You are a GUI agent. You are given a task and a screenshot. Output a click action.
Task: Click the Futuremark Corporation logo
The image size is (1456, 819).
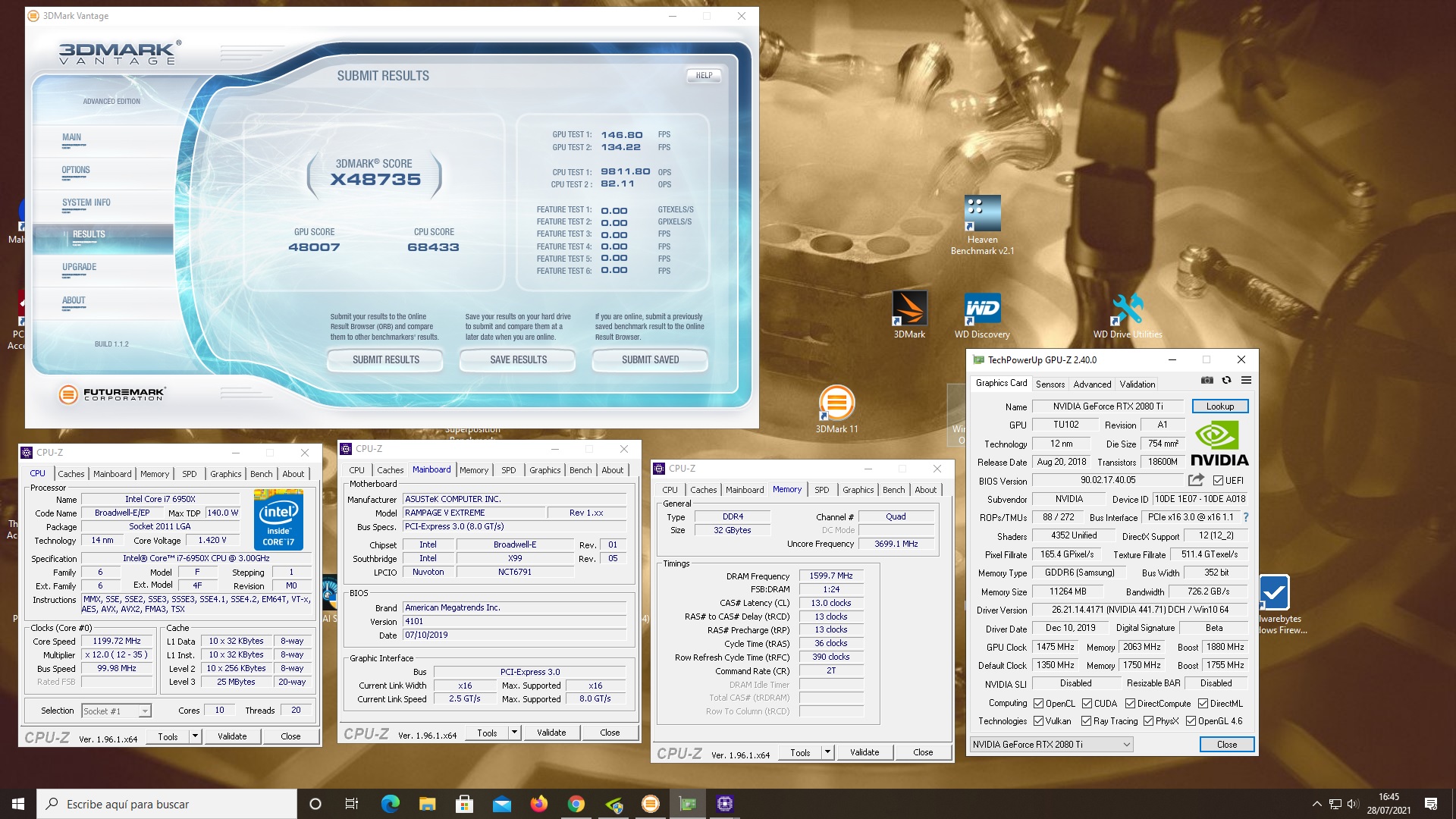[112, 394]
